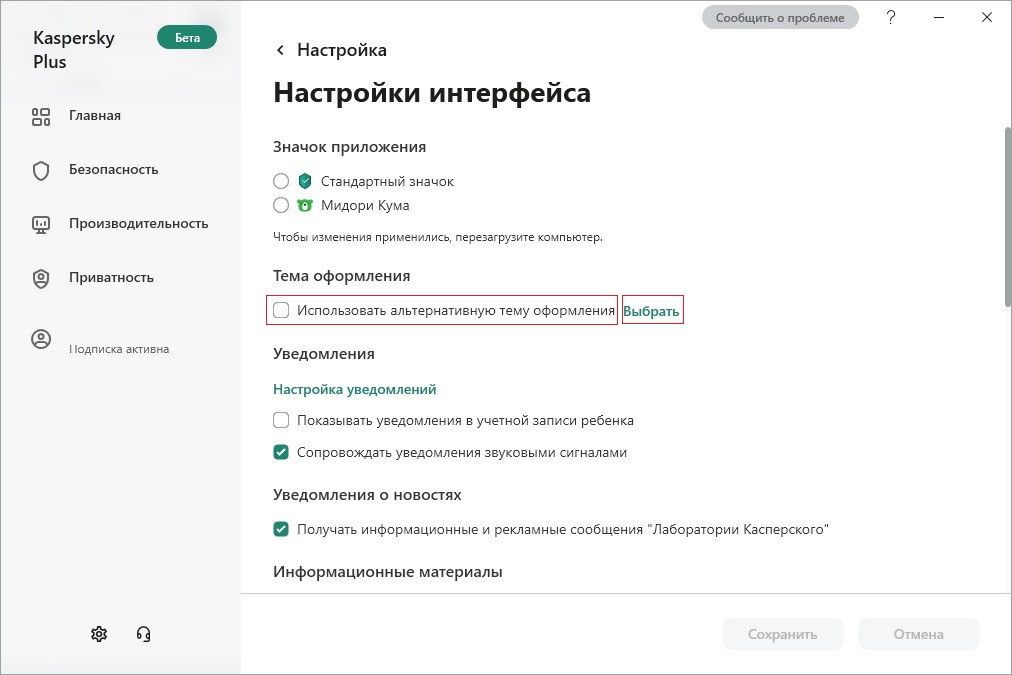1012x675 pixels.
Task: Click the Значок приложения section heading
Action: pyautogui.click(x=349, y=147)
